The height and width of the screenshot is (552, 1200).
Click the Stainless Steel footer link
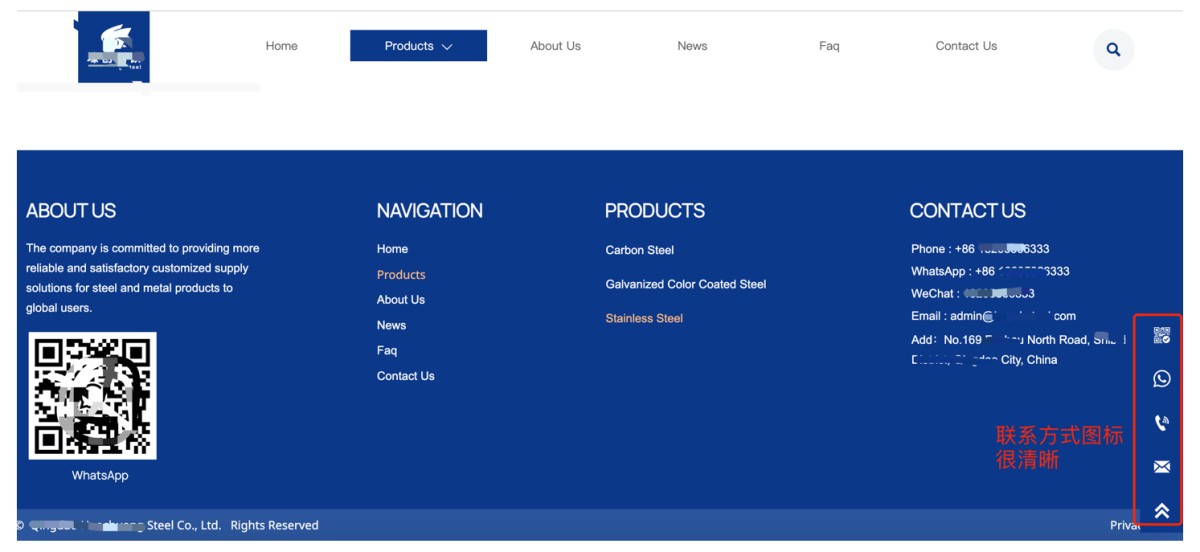[x=644, y=318]
